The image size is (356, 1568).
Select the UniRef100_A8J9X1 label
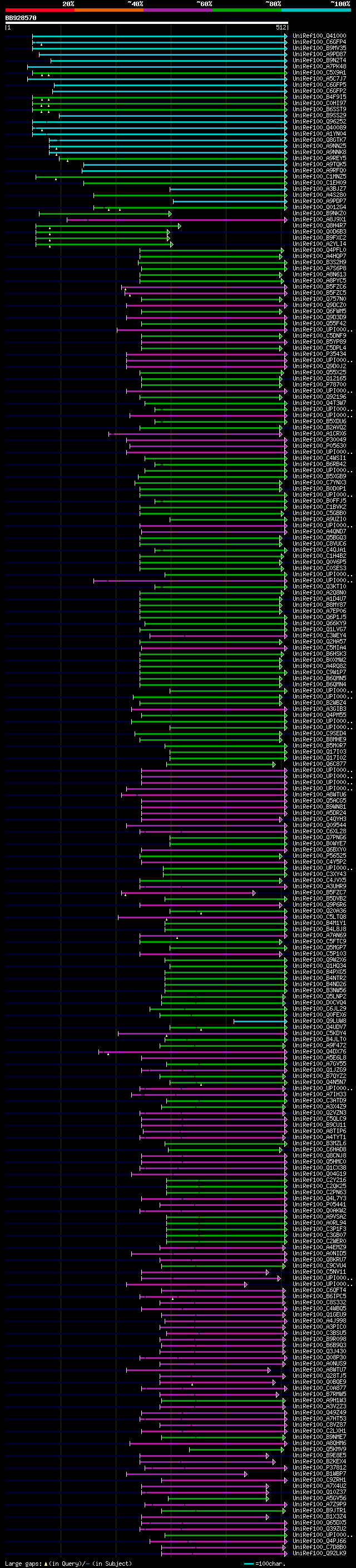pos(319,220)
